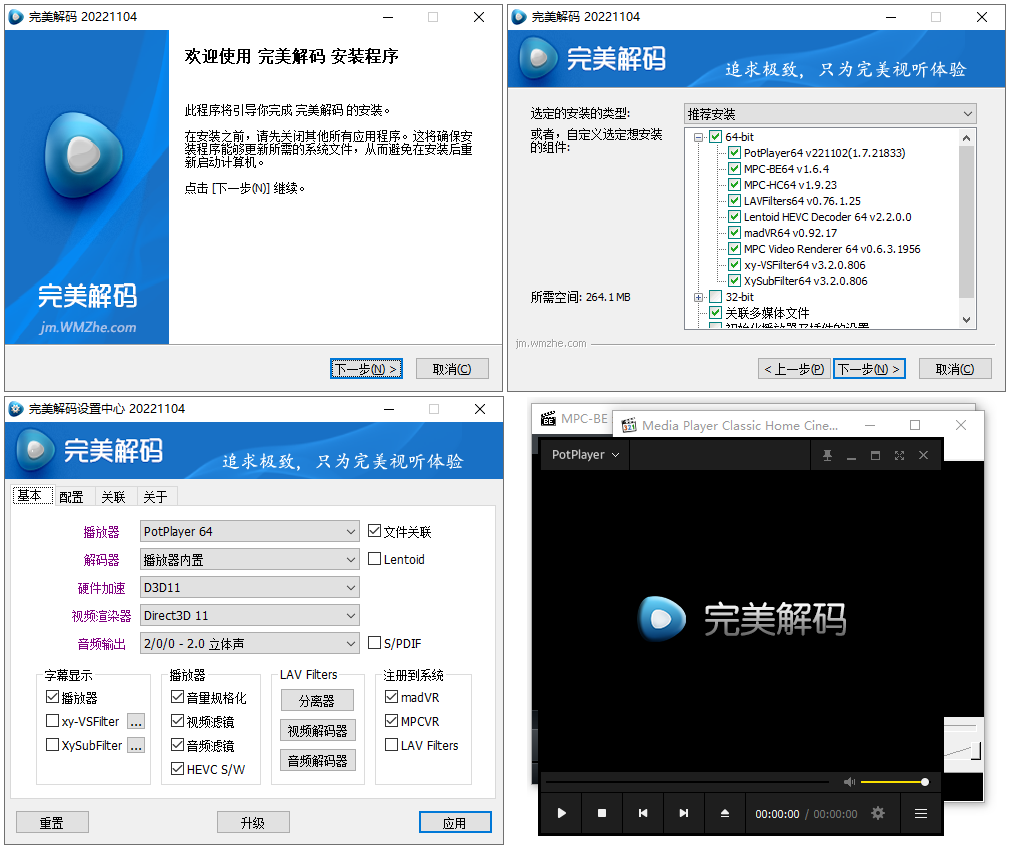Uncheck madVR in 注册到系统 group
This screenshot has width=1010, height=850.
[x=390, y=697]
